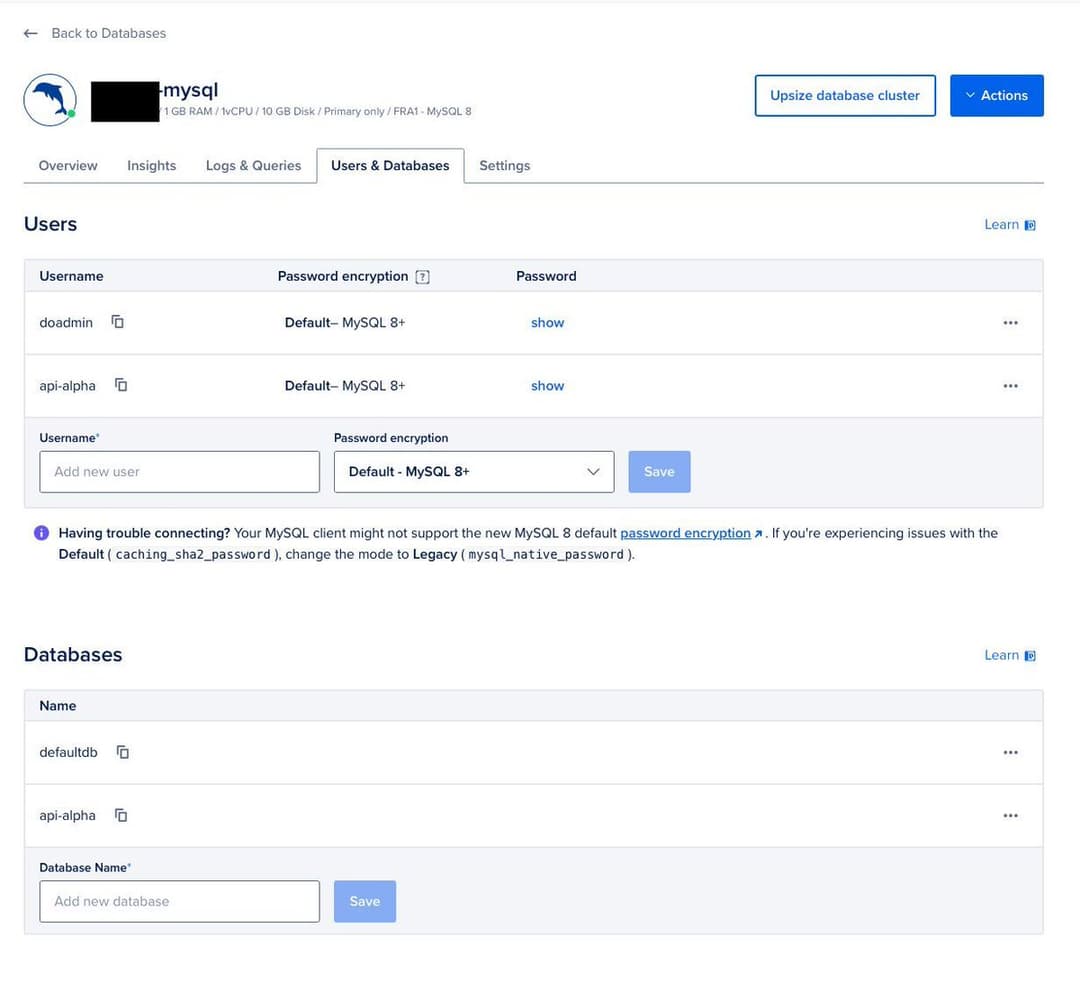Click the MySQL dolphin cluster logo
The width and height of the screenshot is (1080, 991).
pos(50,100)
